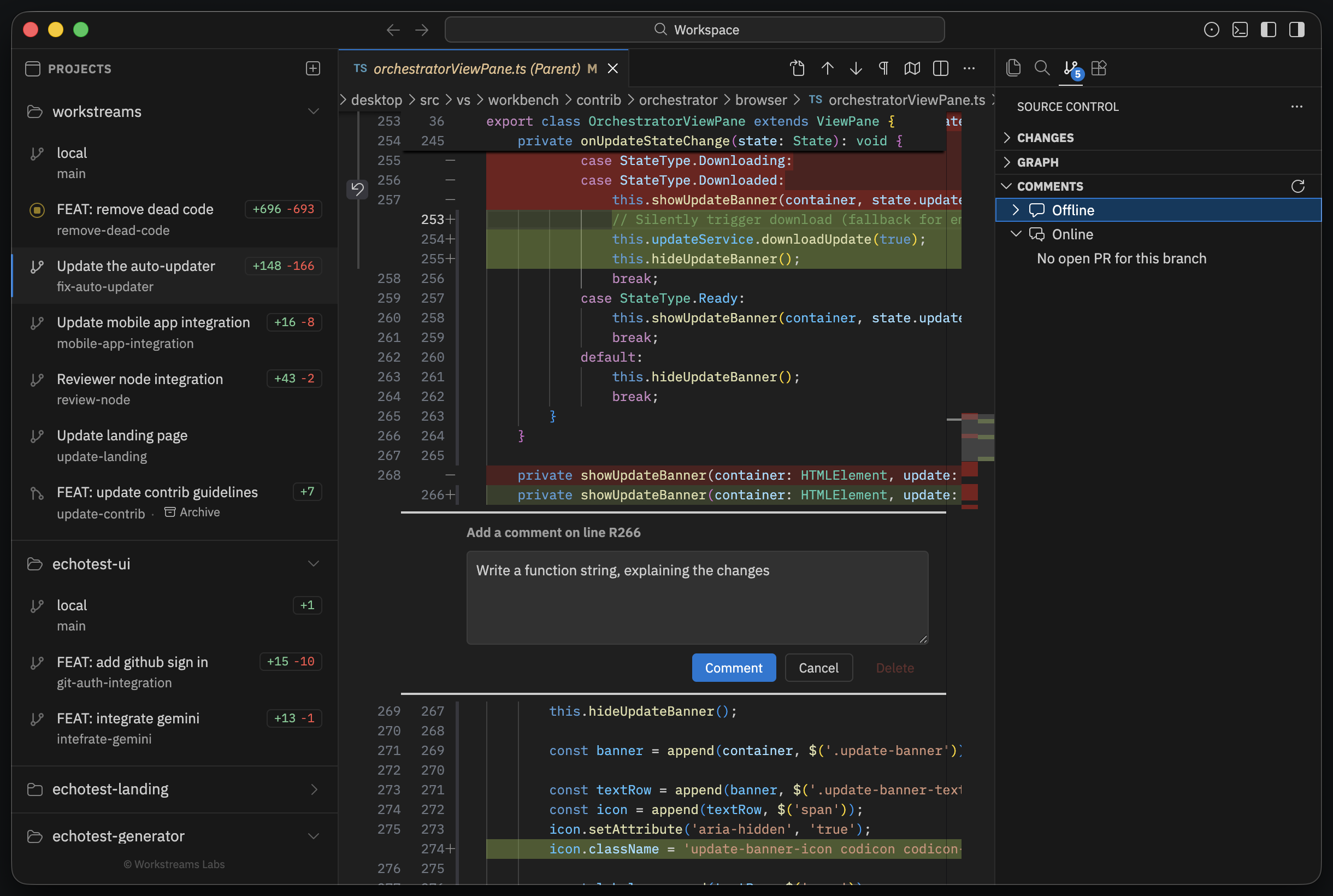
Task: Select the search icon in the right panel
Action: (1041, 68)
